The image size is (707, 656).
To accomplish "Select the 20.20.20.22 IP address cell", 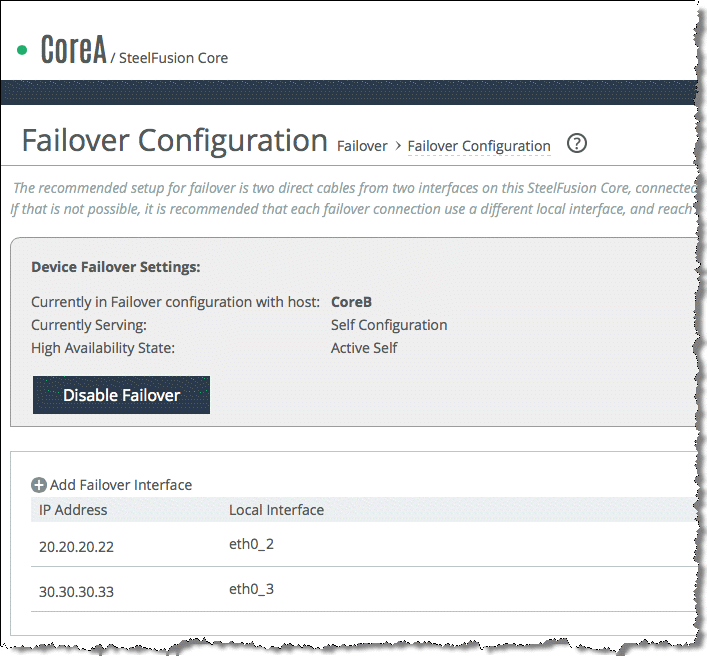I will [x=76, y=546].
